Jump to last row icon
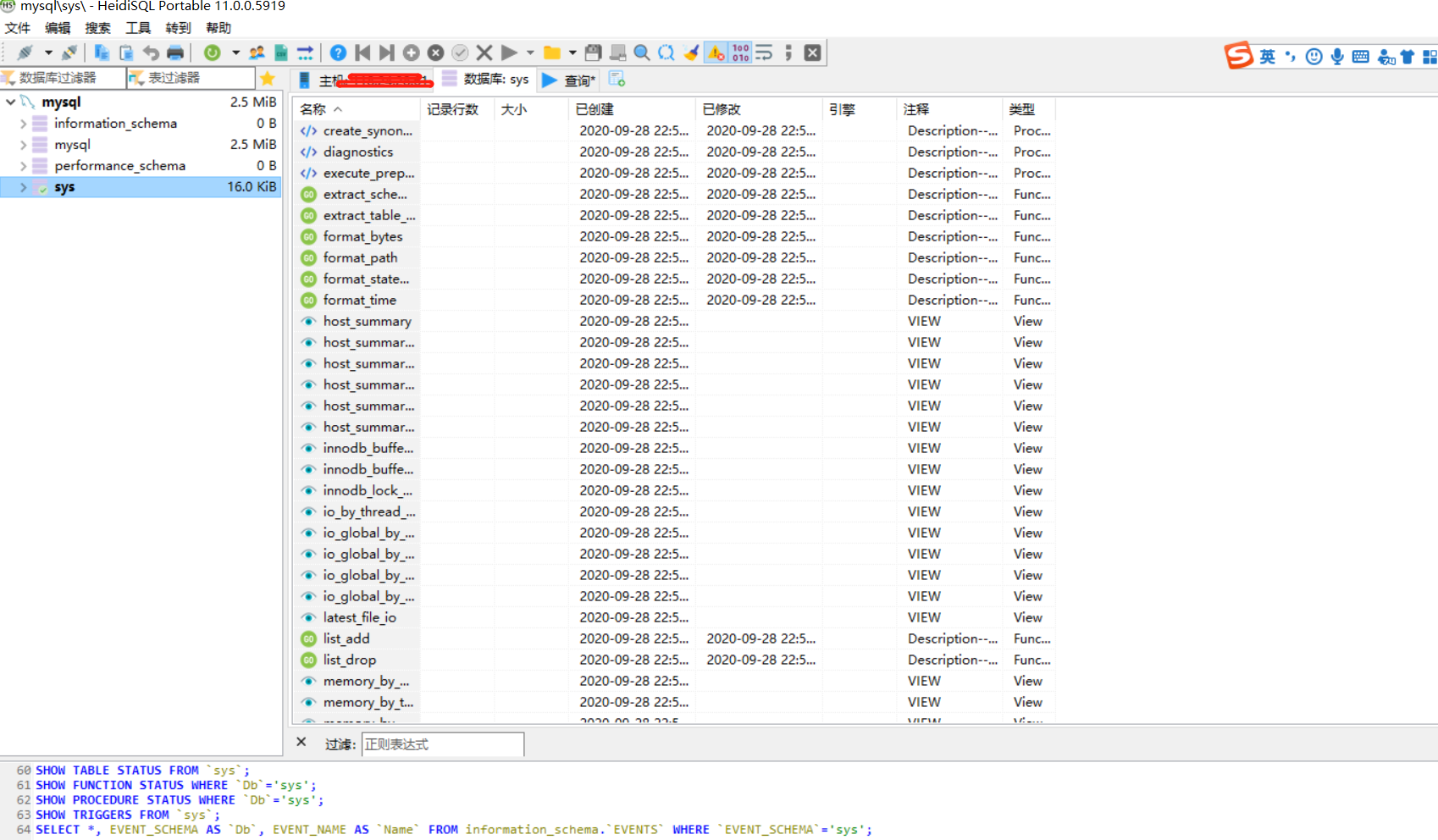1438x840 pixels. (387, 52)
